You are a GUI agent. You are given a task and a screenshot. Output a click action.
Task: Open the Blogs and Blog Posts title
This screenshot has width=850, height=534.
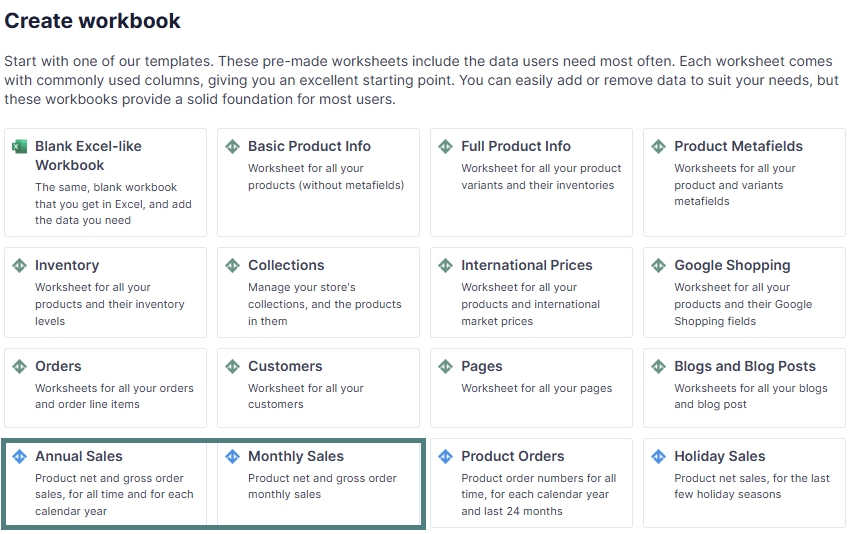tap(745, 367)
